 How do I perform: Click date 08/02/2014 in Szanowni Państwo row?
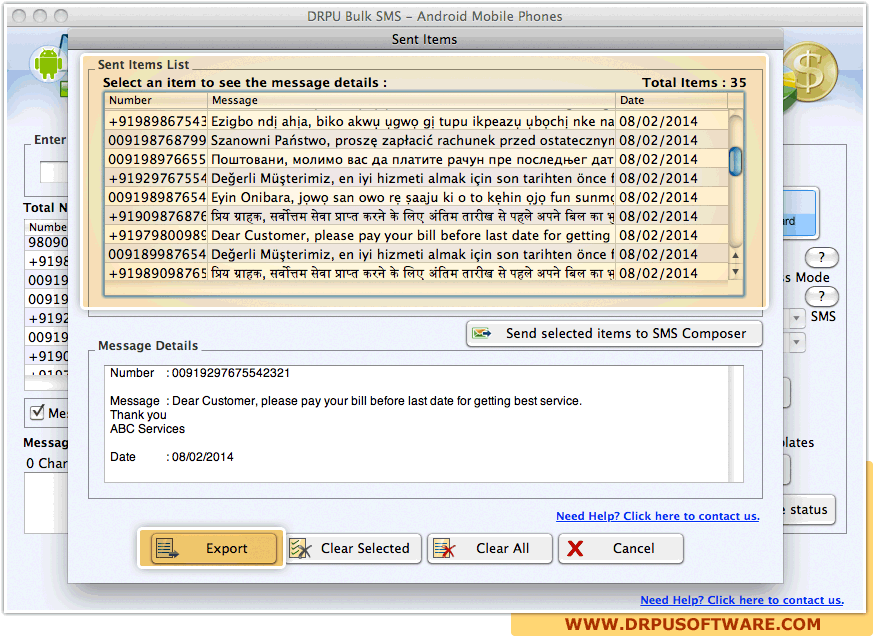pos(658,140)
